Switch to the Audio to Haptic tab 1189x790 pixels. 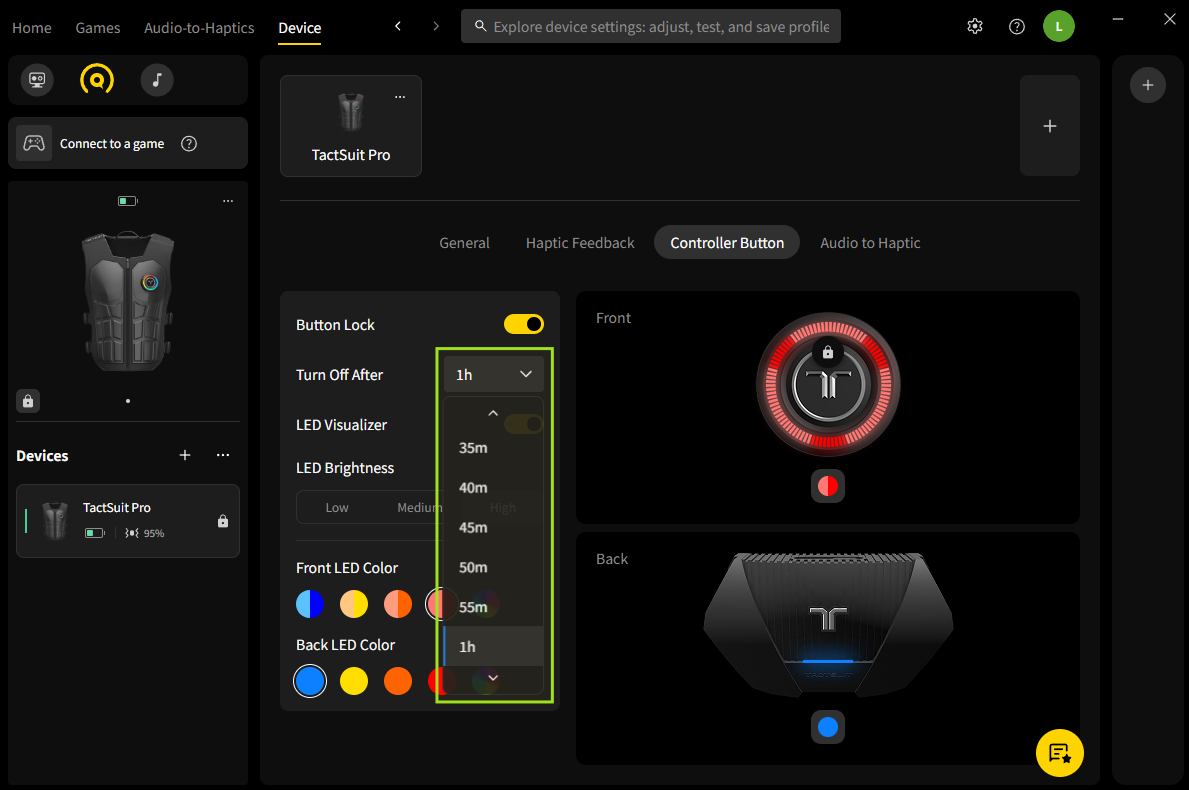point(870,243)
